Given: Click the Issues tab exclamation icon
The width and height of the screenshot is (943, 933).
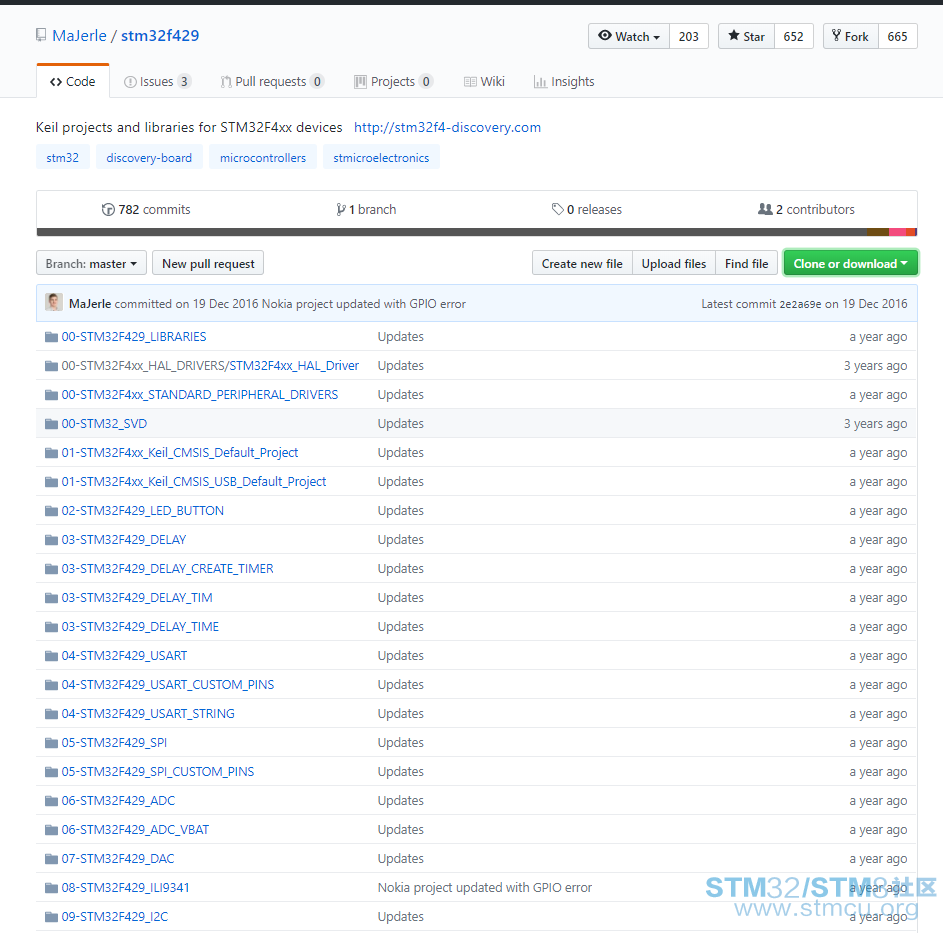Looking at the screenshot, I should coord(130,82).
